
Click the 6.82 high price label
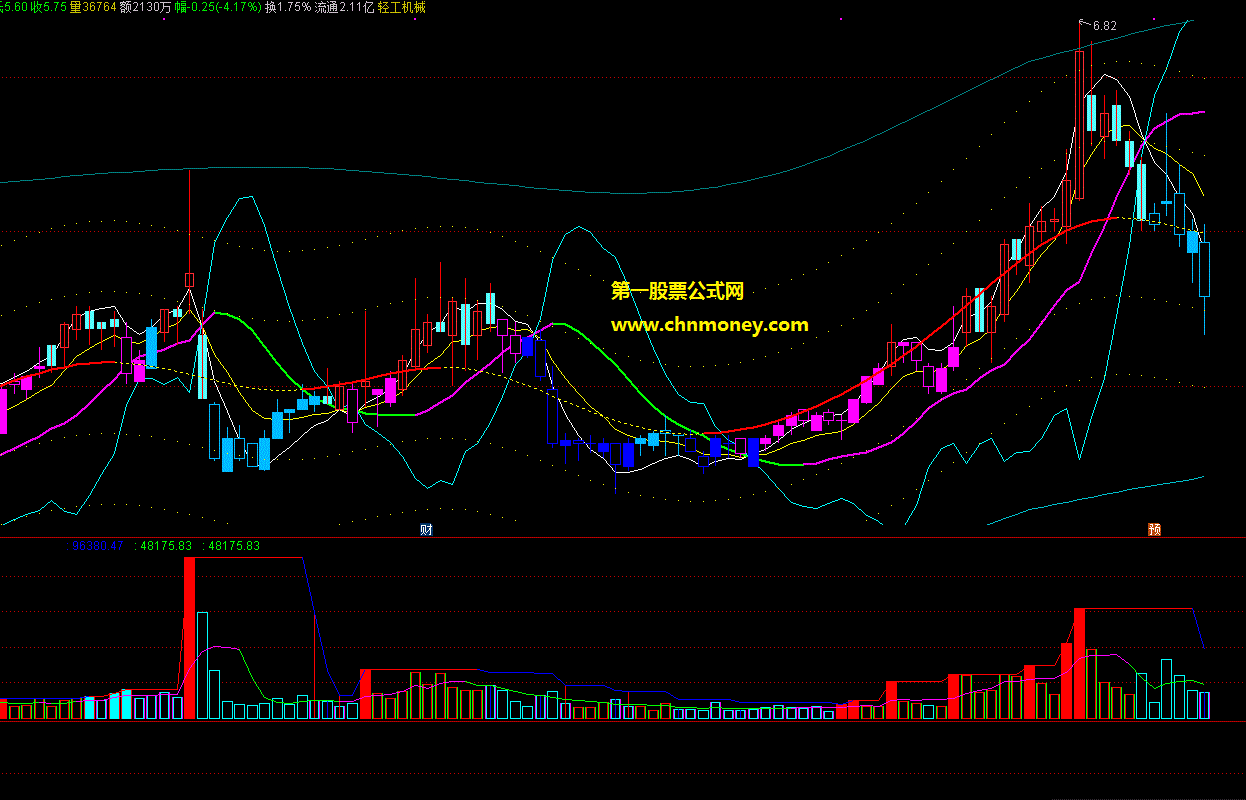click(x=1104, y=26)
